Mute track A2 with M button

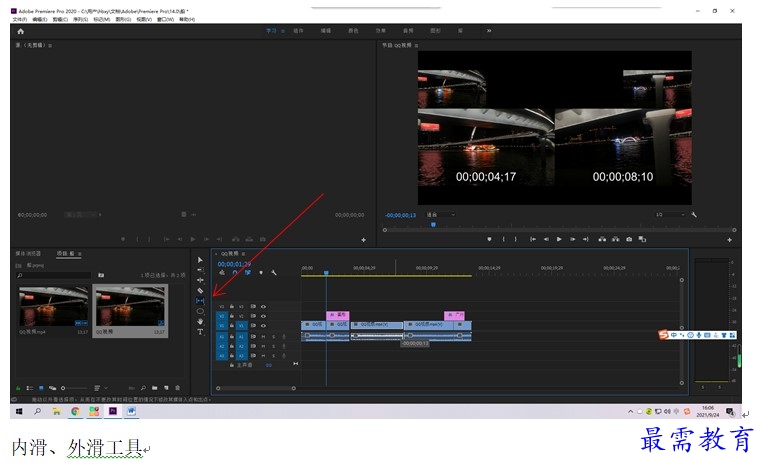click(x=263, y=346)
